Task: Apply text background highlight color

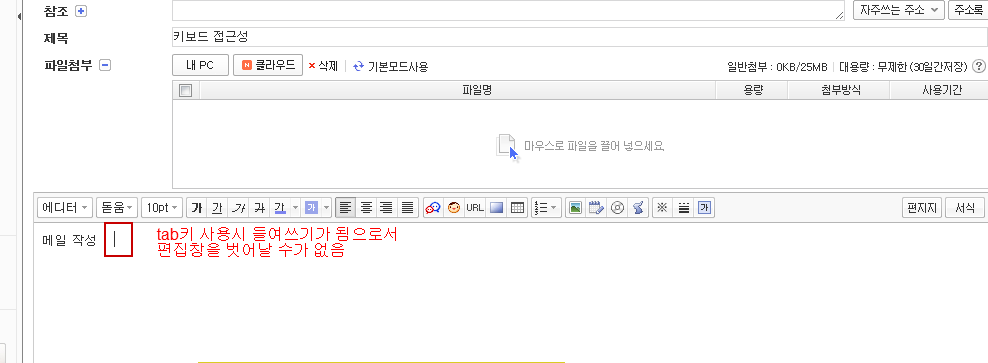Action: point(311,207)
